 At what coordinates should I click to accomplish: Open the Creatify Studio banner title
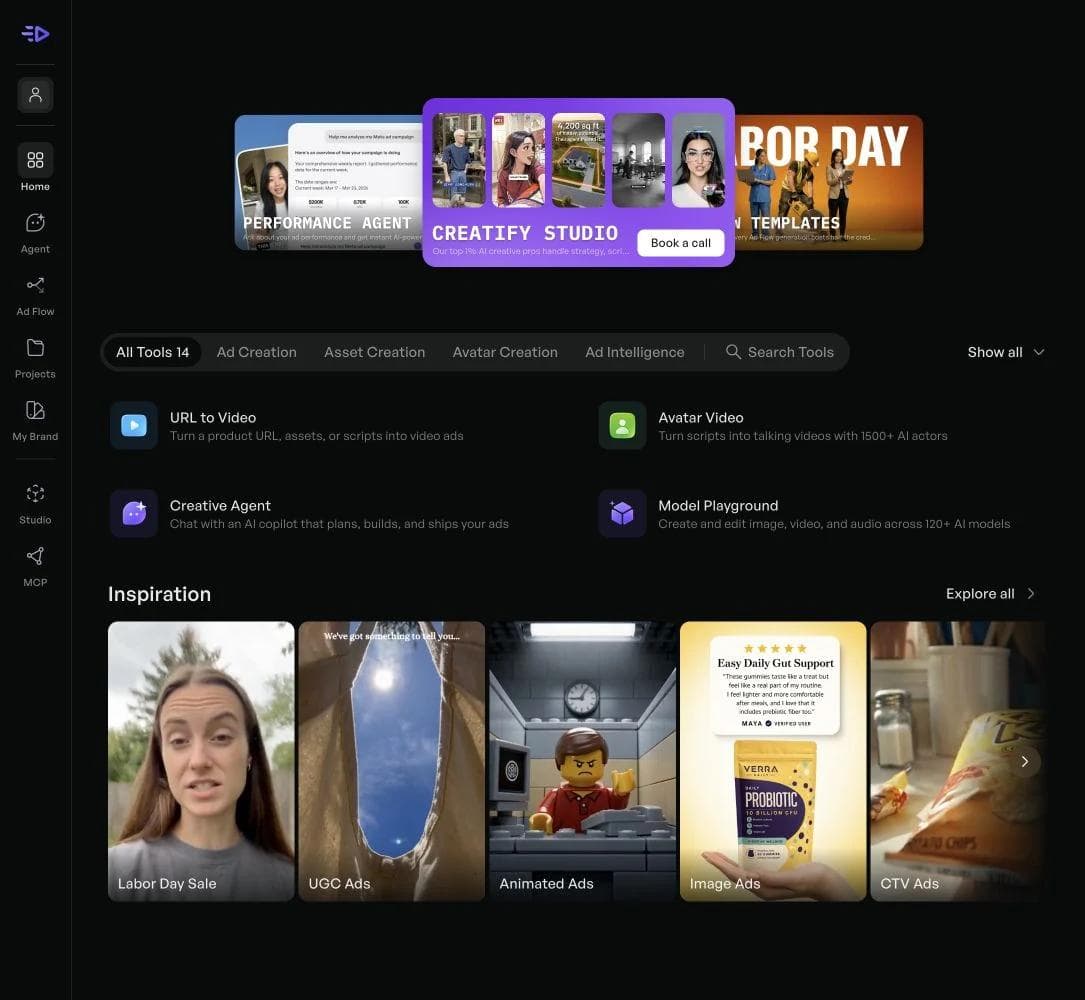click(x=525, y=233)
